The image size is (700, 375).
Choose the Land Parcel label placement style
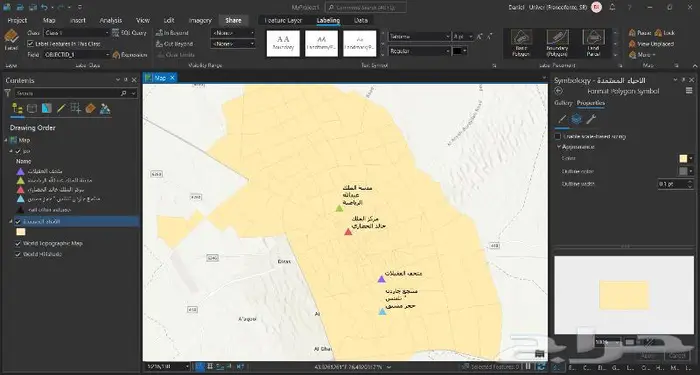tap(593, 43)
